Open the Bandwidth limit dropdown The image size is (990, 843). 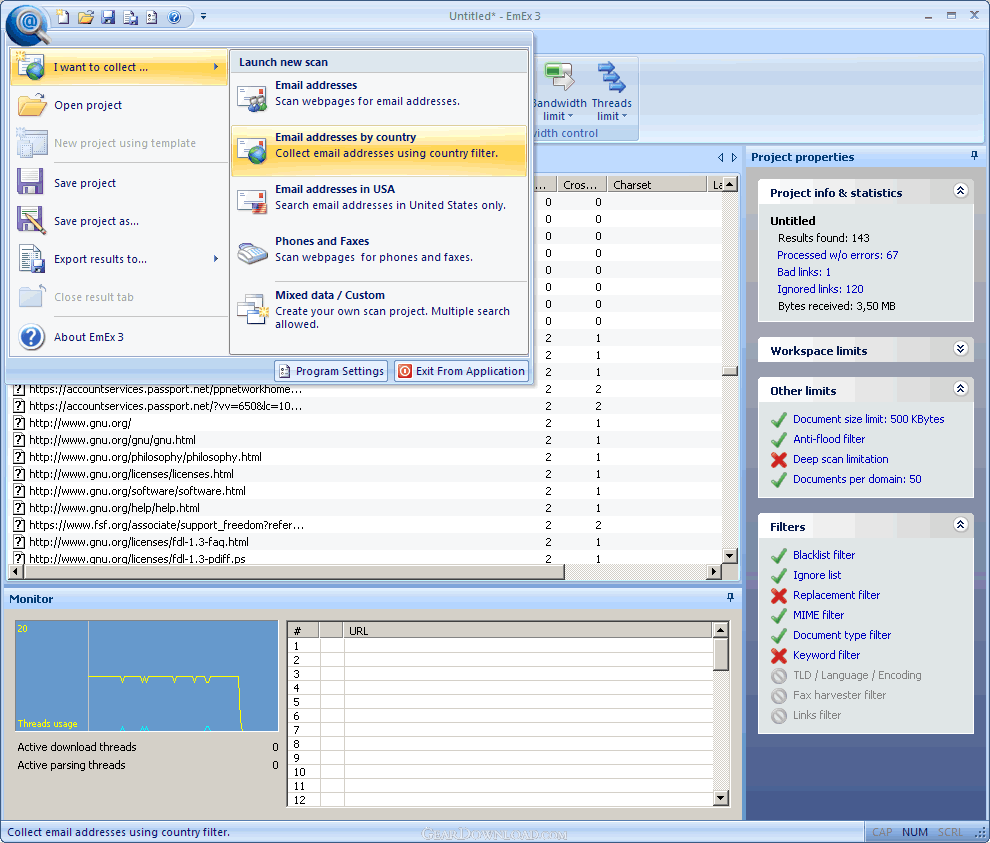558,92
